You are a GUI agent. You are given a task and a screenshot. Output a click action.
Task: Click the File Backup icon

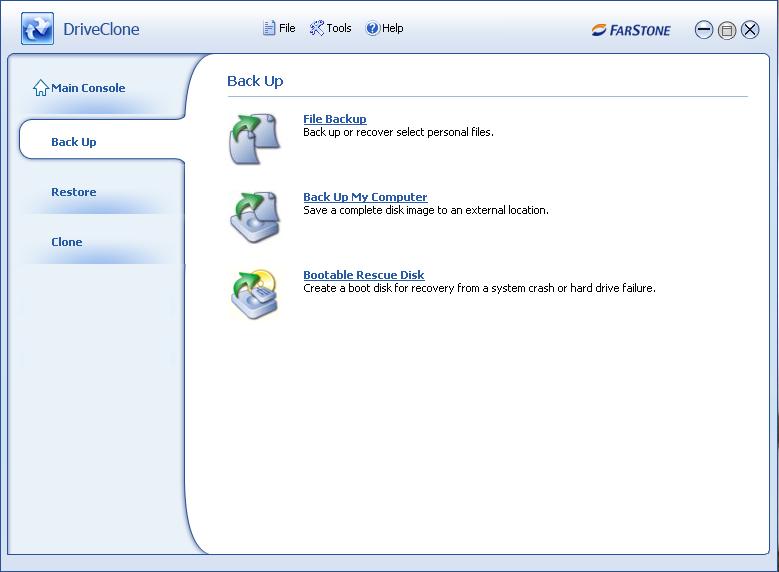255,139
